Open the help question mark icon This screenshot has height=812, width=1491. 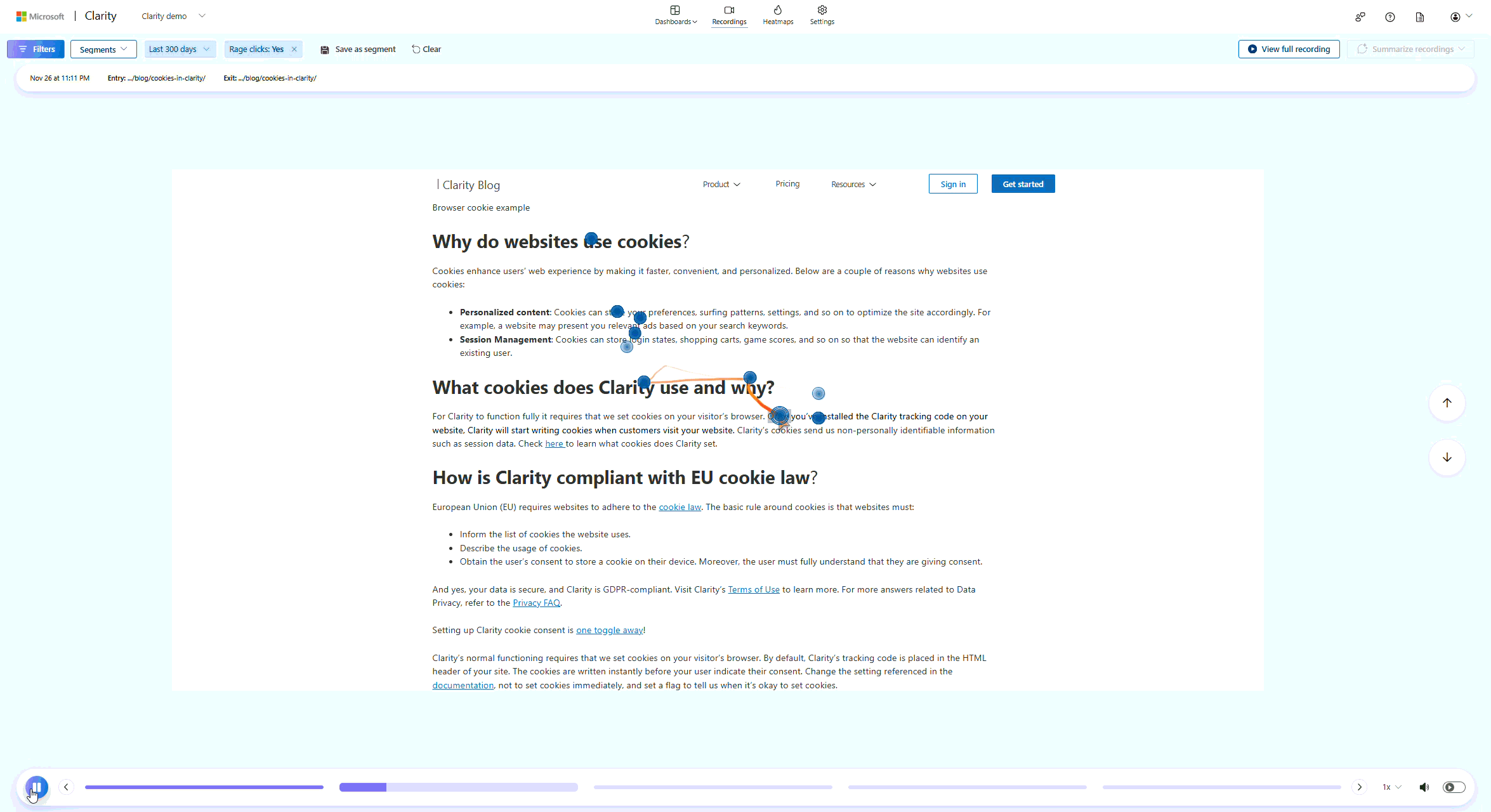(1389, 17)
